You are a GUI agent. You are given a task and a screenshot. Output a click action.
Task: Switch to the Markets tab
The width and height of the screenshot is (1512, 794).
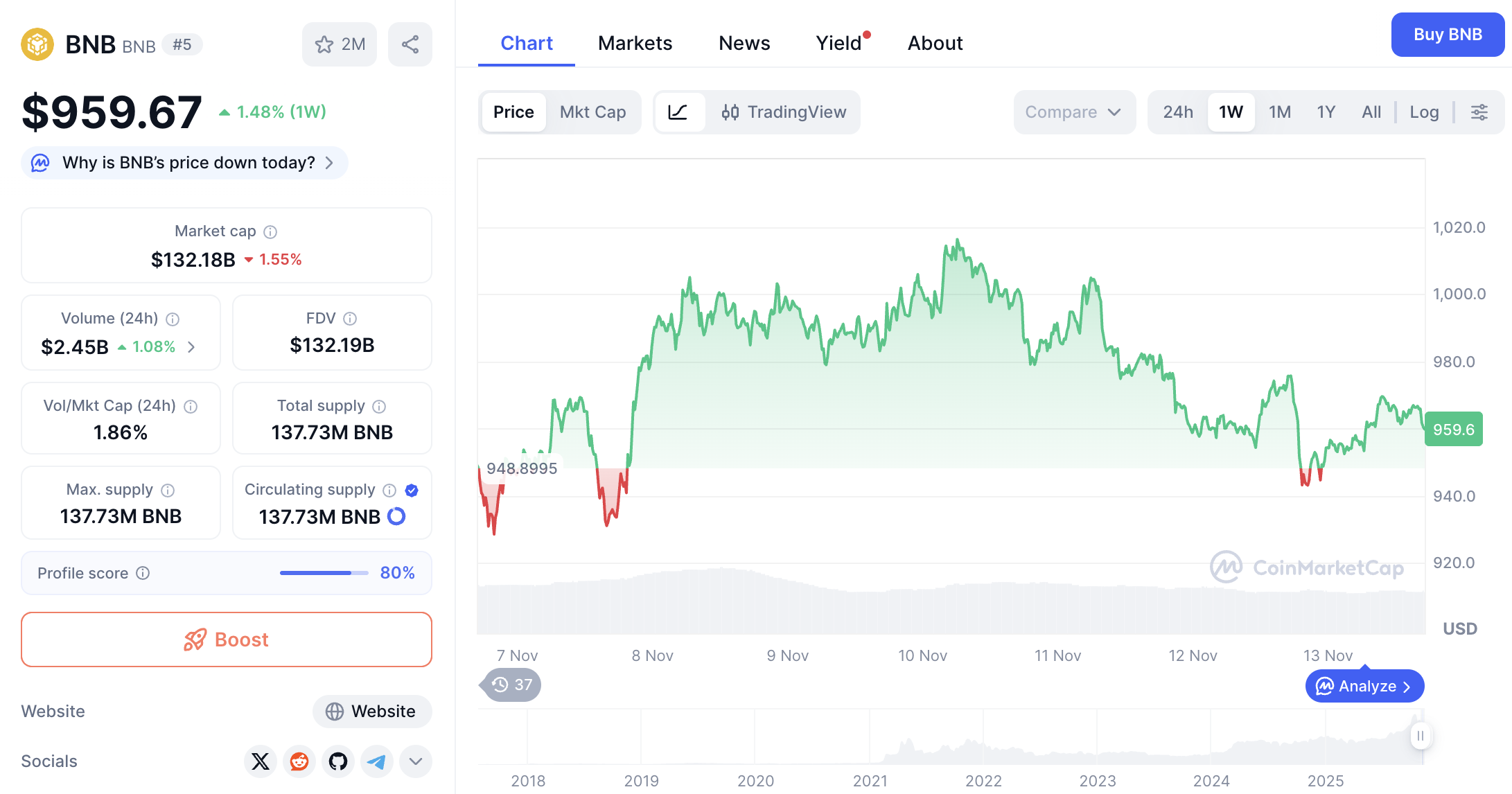pos(635,43)
